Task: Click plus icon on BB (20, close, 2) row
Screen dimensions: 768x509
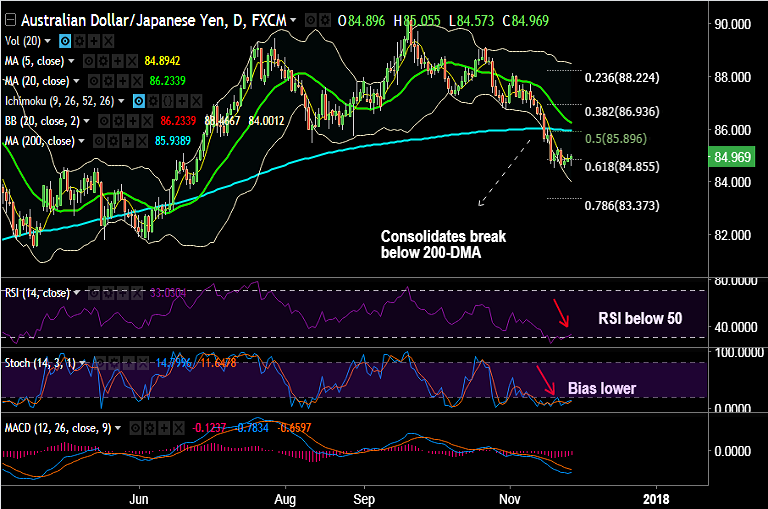Action: 132,121
